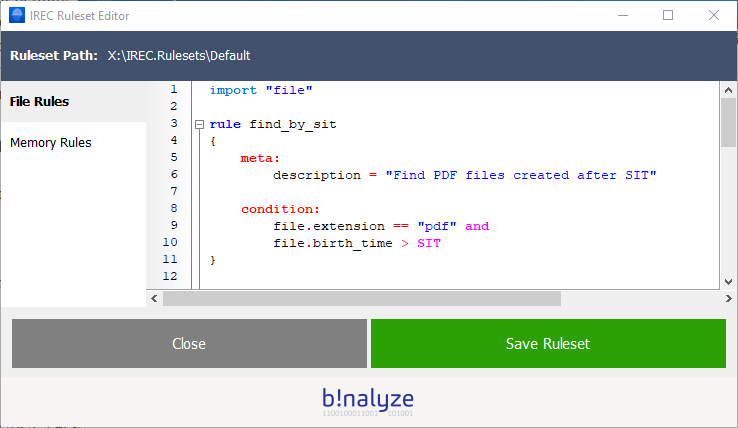The width and height of the screenshot is (738, 428).
Task: Click line number 9 in the gutter
Action: 173,225
